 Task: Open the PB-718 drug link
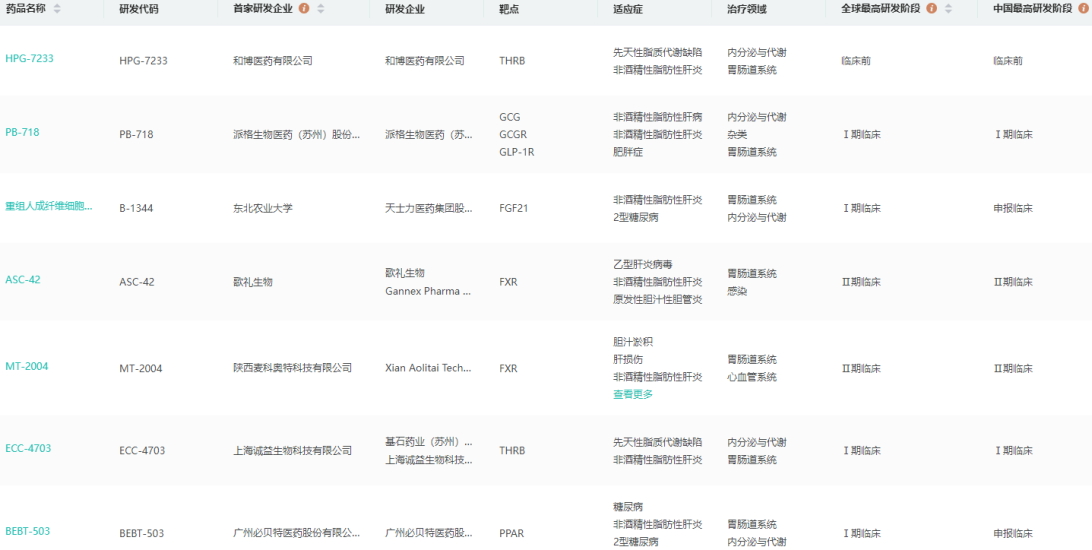(x=22, y=132)
